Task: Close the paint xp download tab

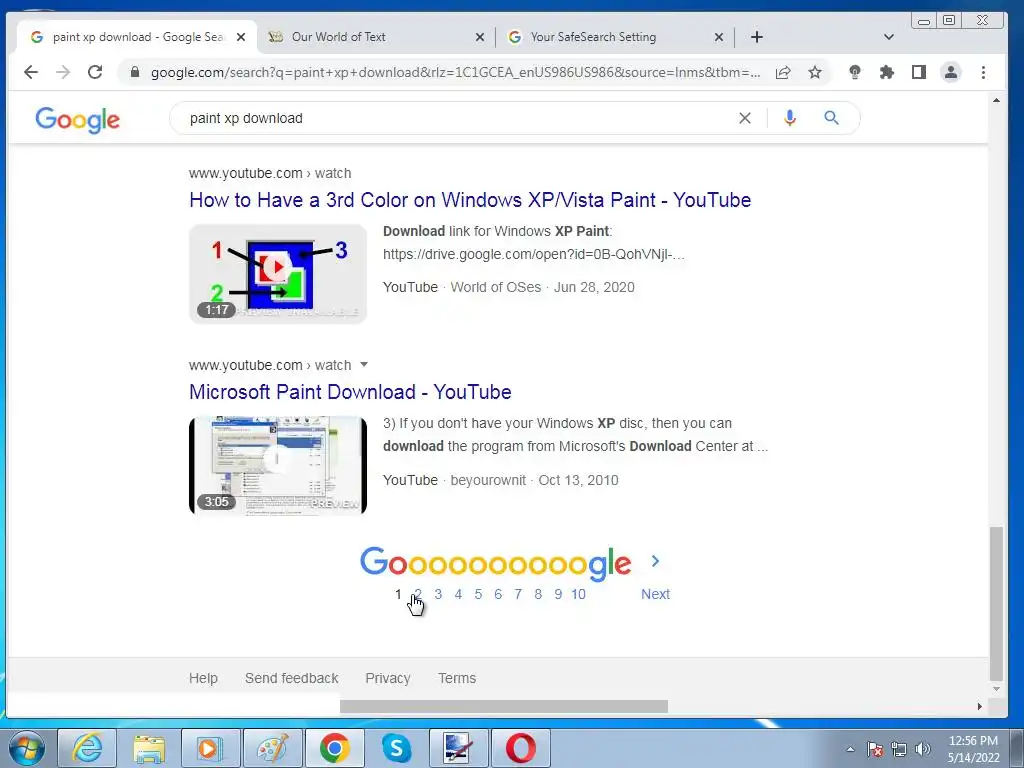Action: pyautogui.click(x=240, y=37)
